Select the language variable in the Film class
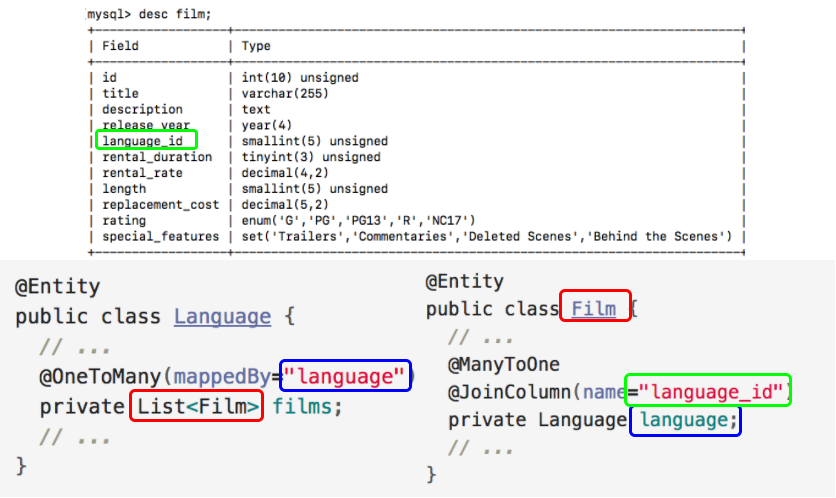Image resolution: width=836 pixels, height=498 pixels. pos(686,420)
